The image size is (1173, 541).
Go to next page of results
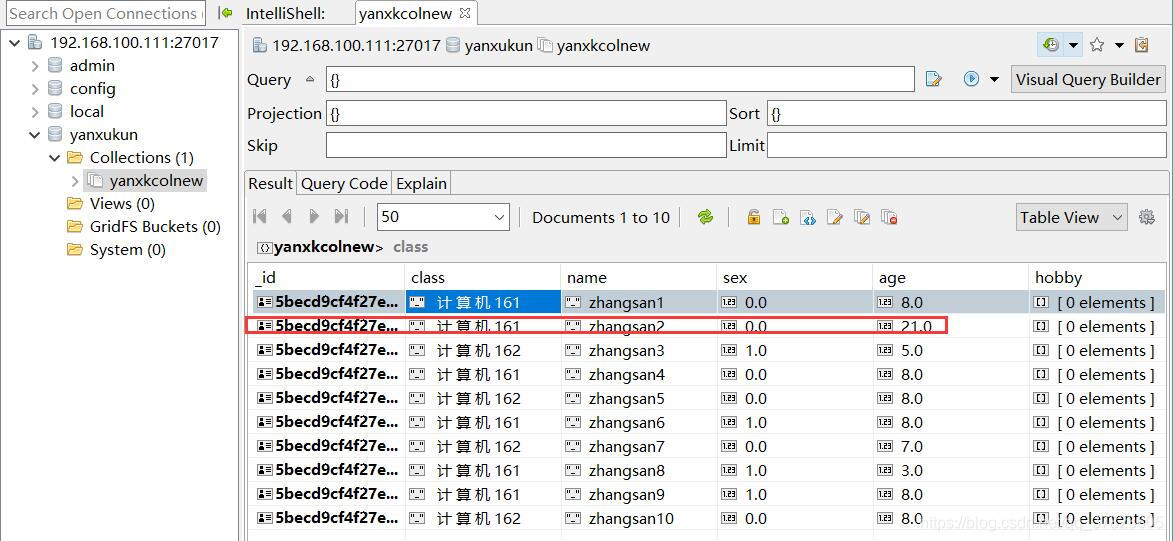[314, 217]
